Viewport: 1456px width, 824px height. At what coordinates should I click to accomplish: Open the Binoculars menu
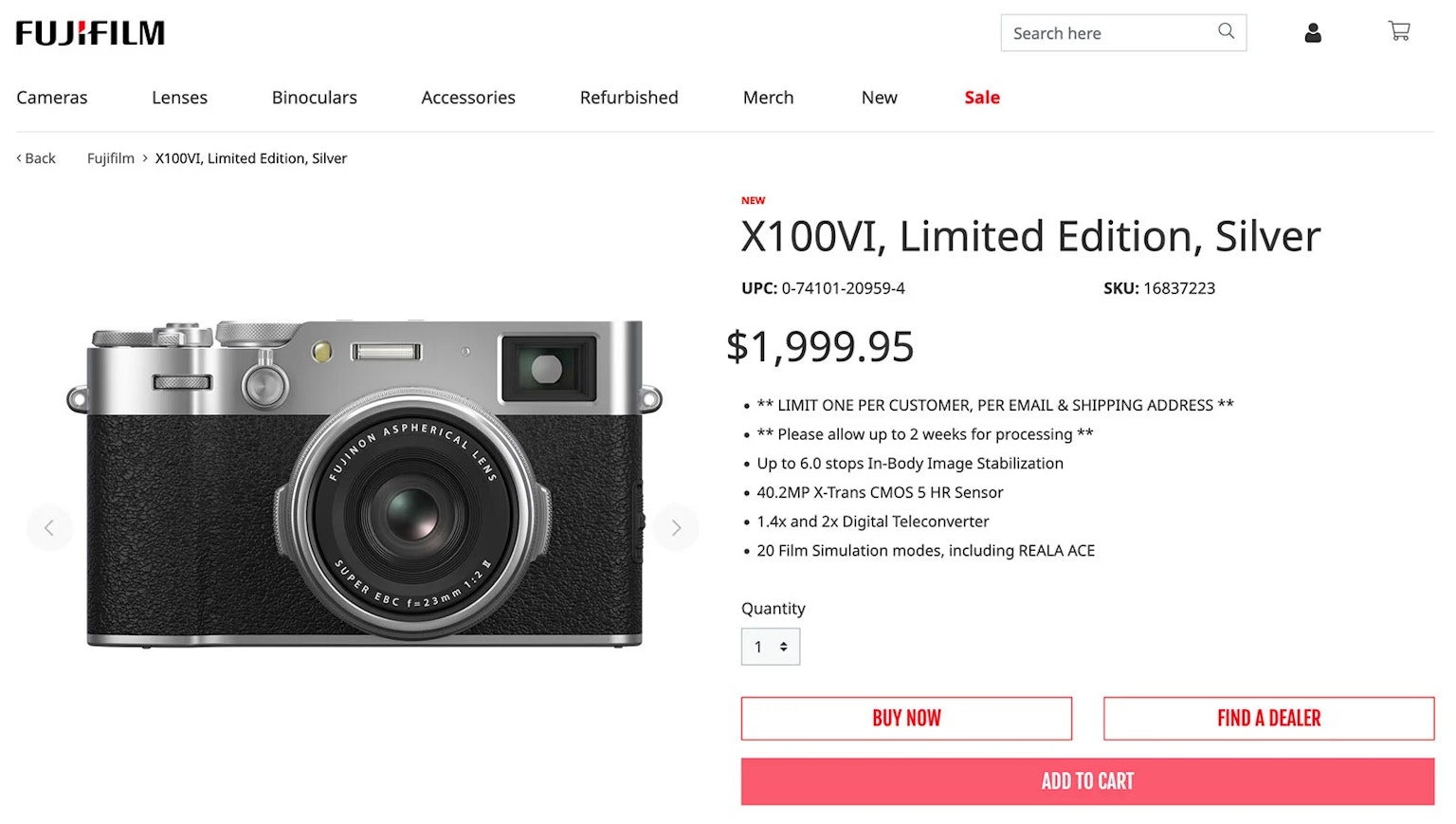pyautogui.click(x=314, y=98)
